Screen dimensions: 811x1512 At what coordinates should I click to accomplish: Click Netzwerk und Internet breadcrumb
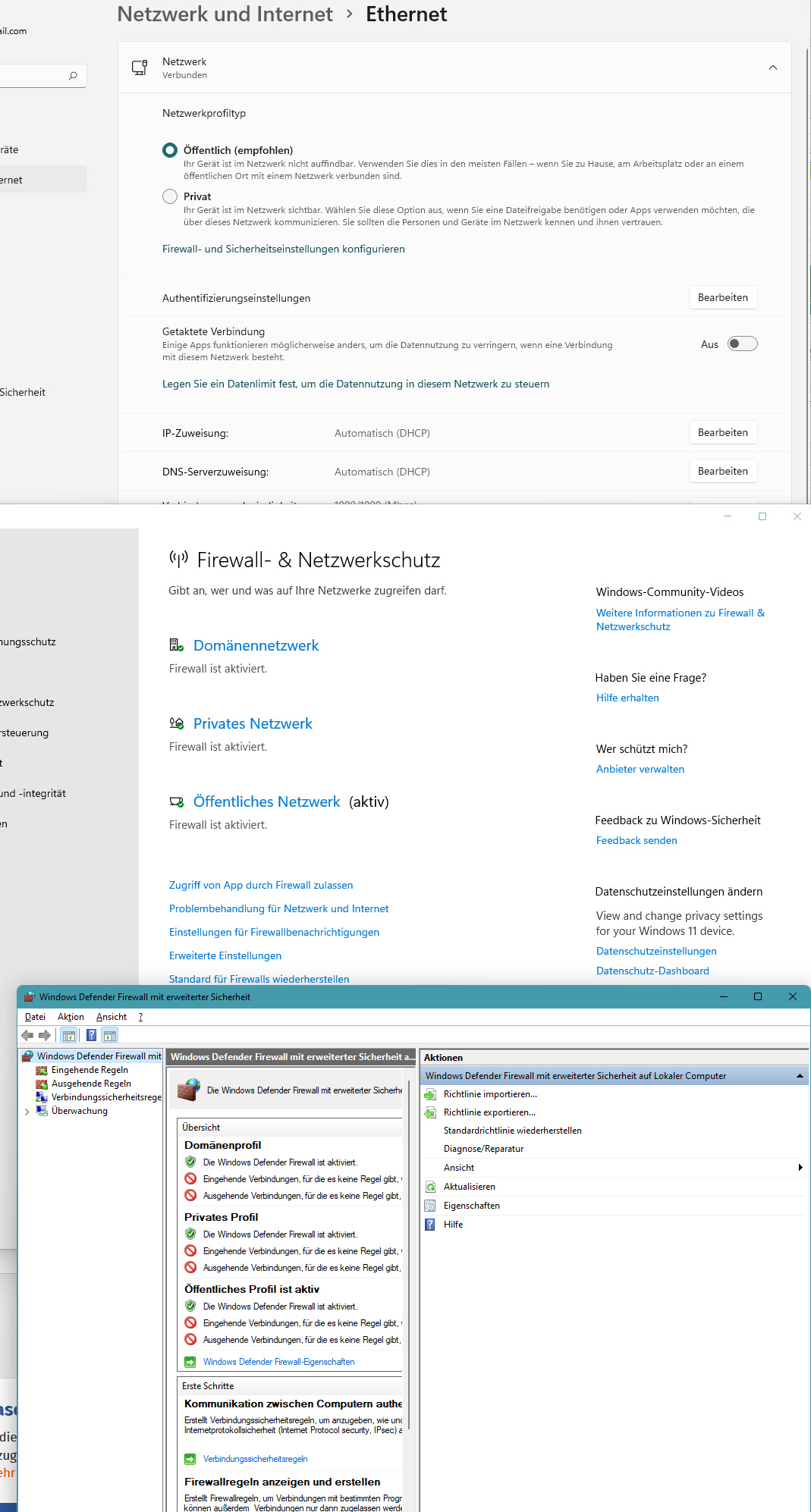tap(225, 14)
